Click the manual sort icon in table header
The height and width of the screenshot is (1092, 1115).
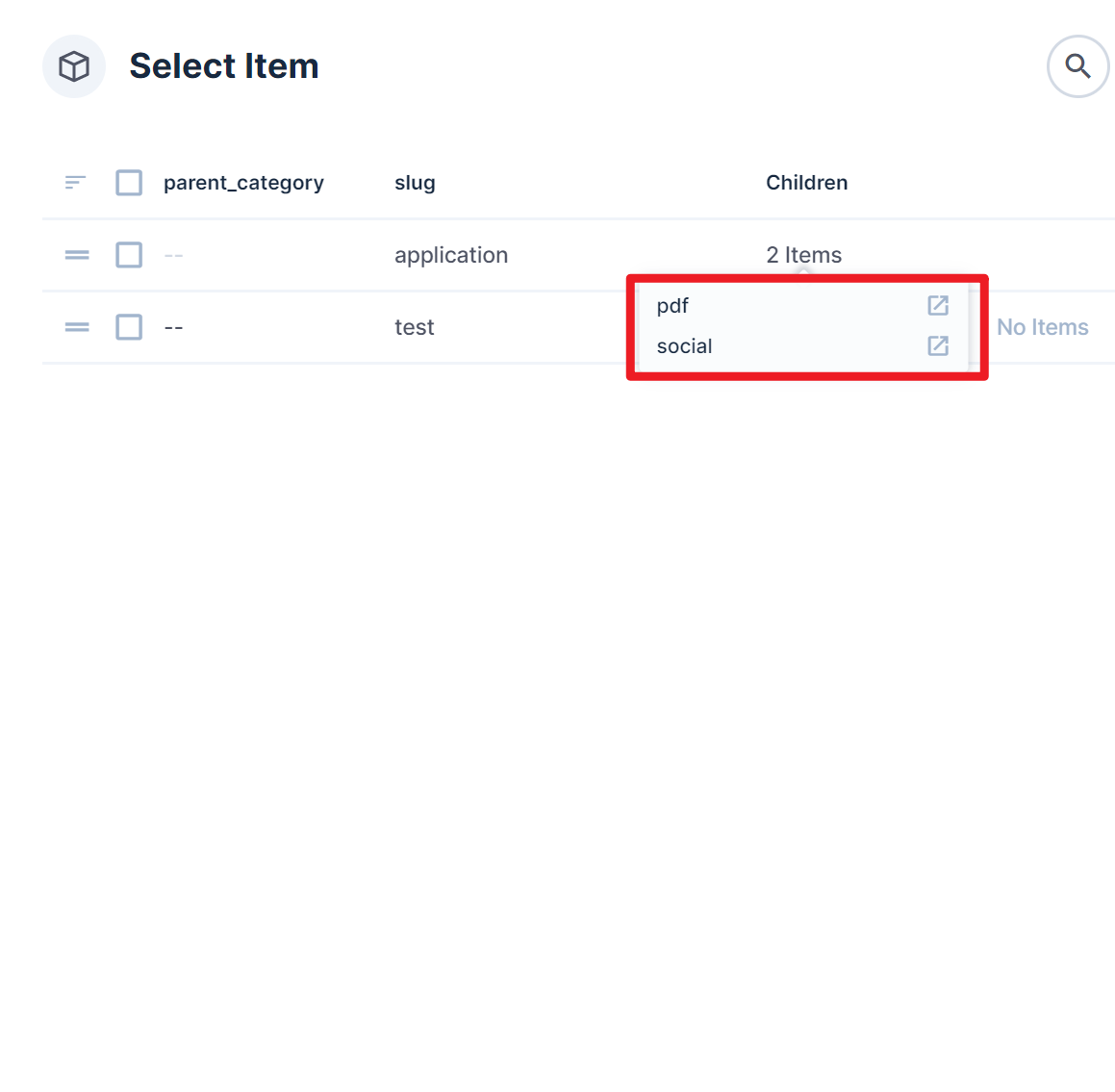click(x=74, y=182)
